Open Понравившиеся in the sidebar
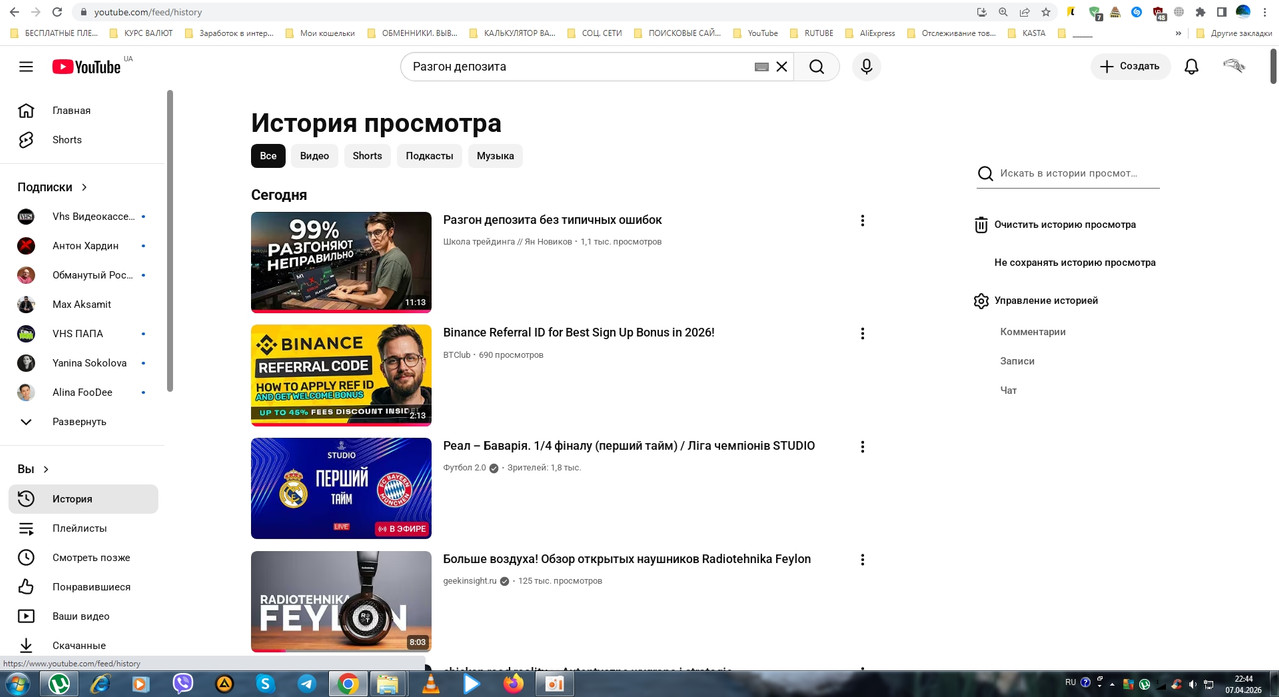 [83, 587]
